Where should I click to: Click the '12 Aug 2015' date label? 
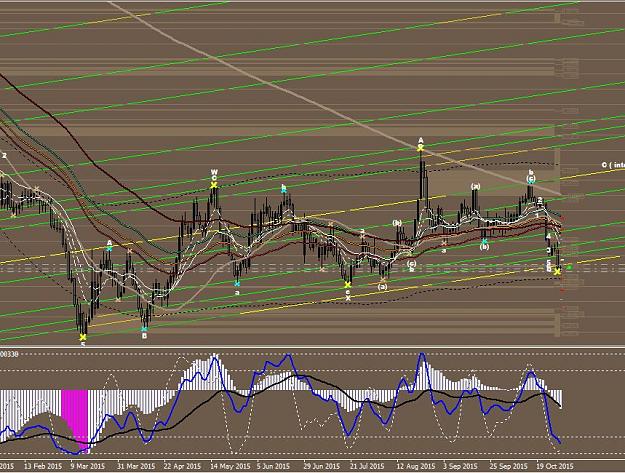point(415,466)
